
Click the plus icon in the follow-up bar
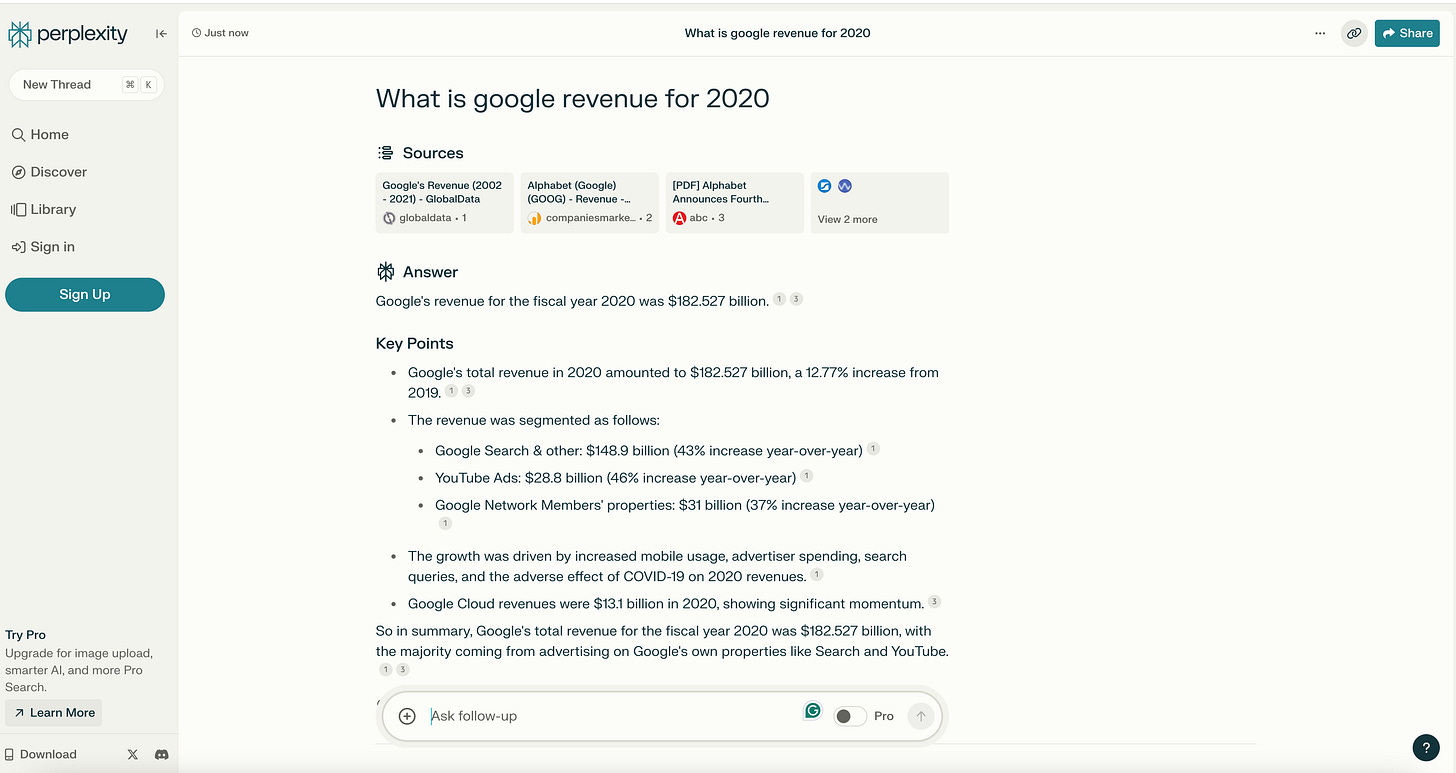click(406, 716)
